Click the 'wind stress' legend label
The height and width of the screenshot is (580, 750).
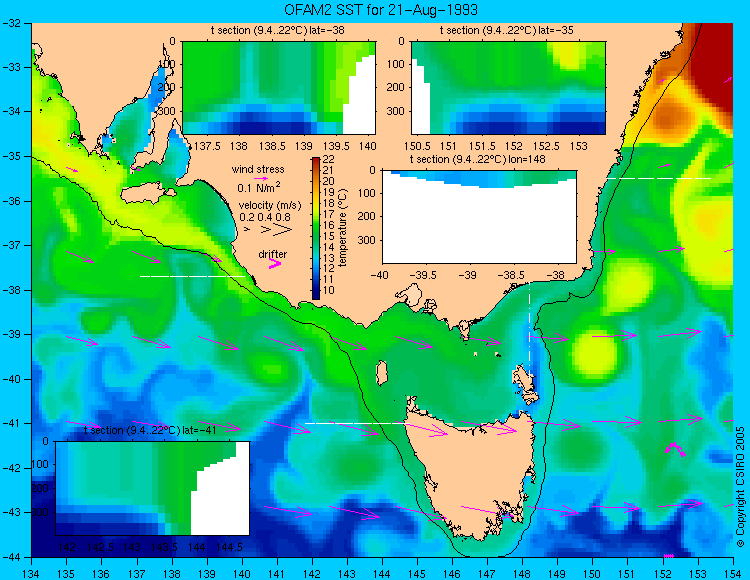point(258,169)
